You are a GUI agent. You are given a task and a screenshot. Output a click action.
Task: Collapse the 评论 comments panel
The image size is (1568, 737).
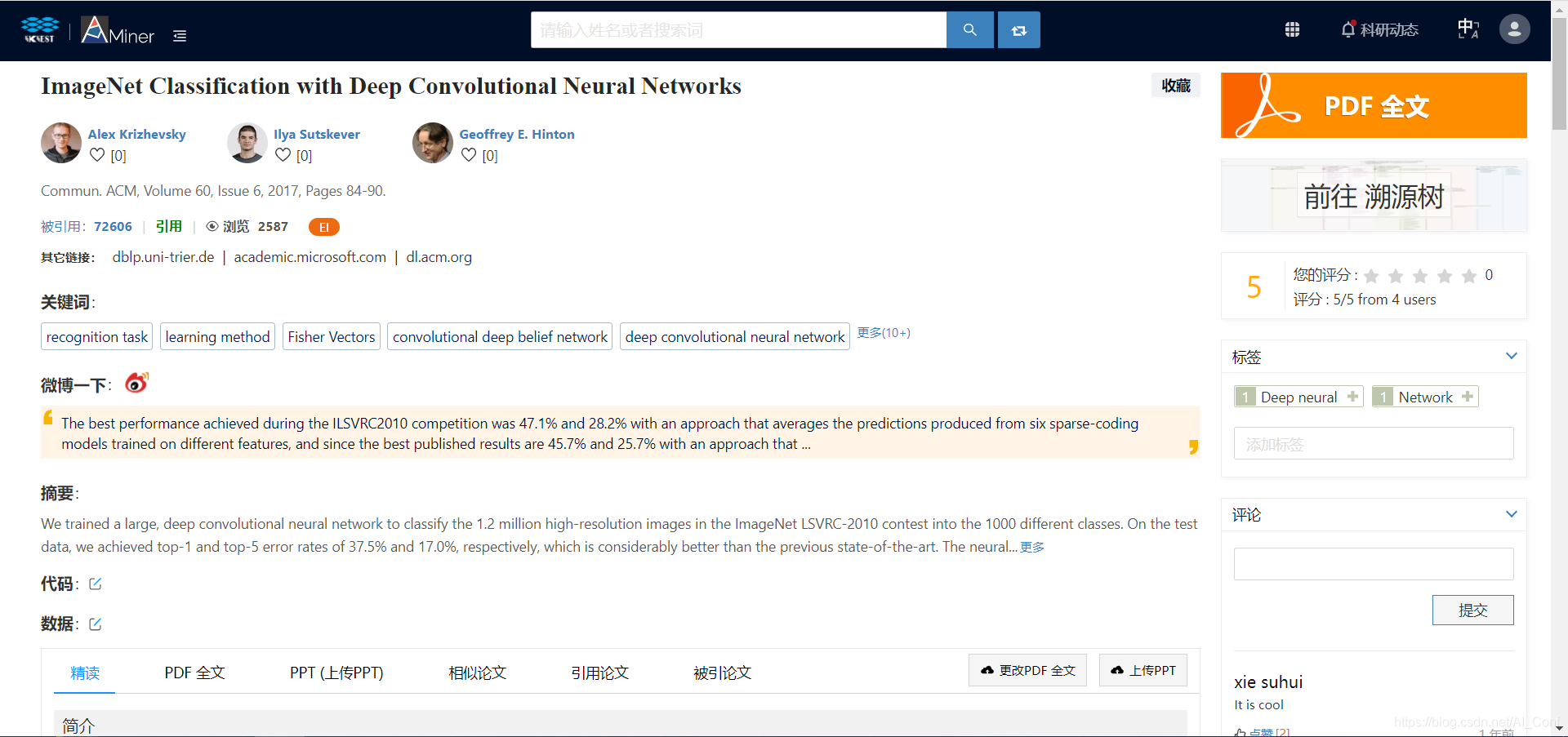[x=1512, y=514]
